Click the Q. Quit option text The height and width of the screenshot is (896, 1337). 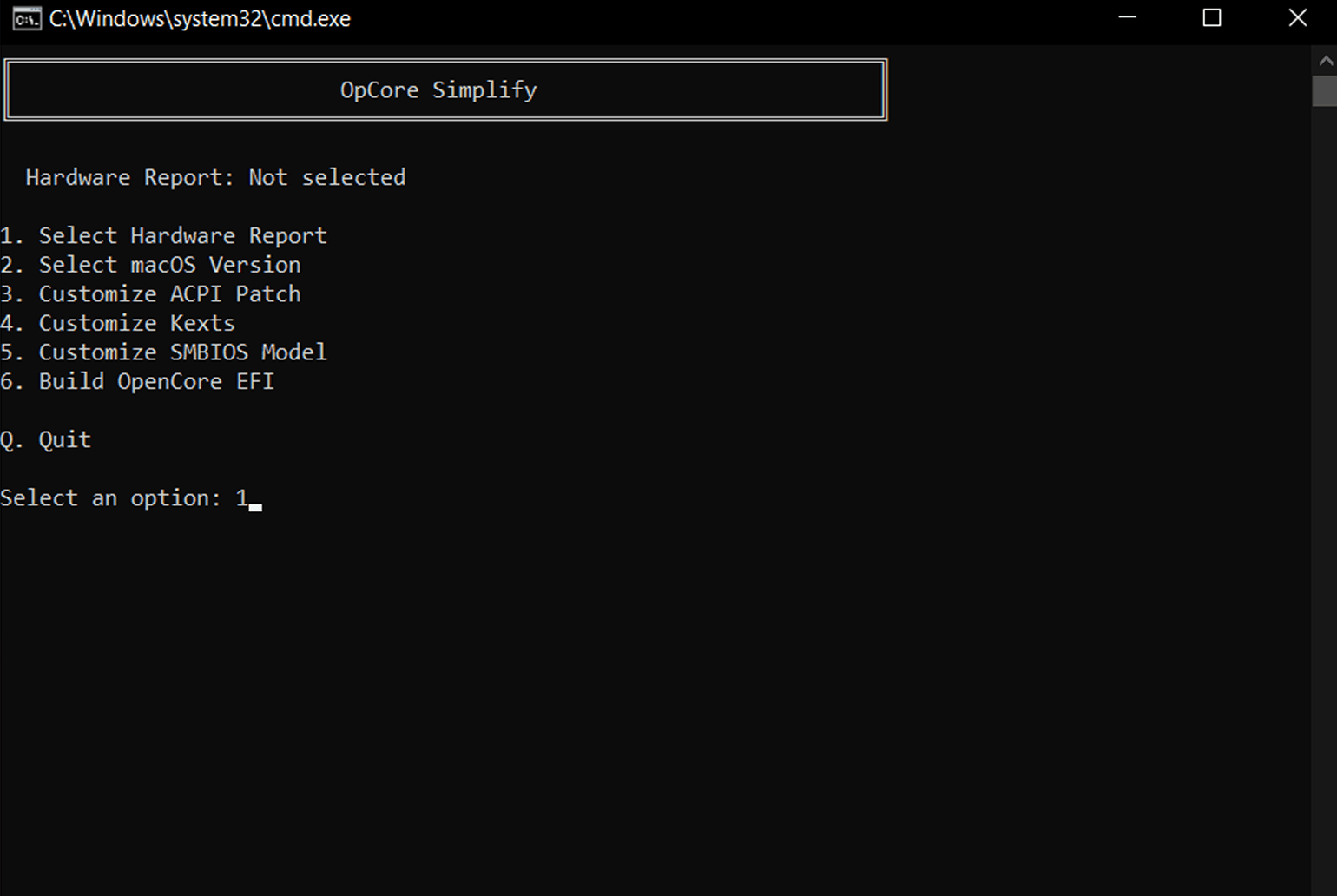click(45, 439)
